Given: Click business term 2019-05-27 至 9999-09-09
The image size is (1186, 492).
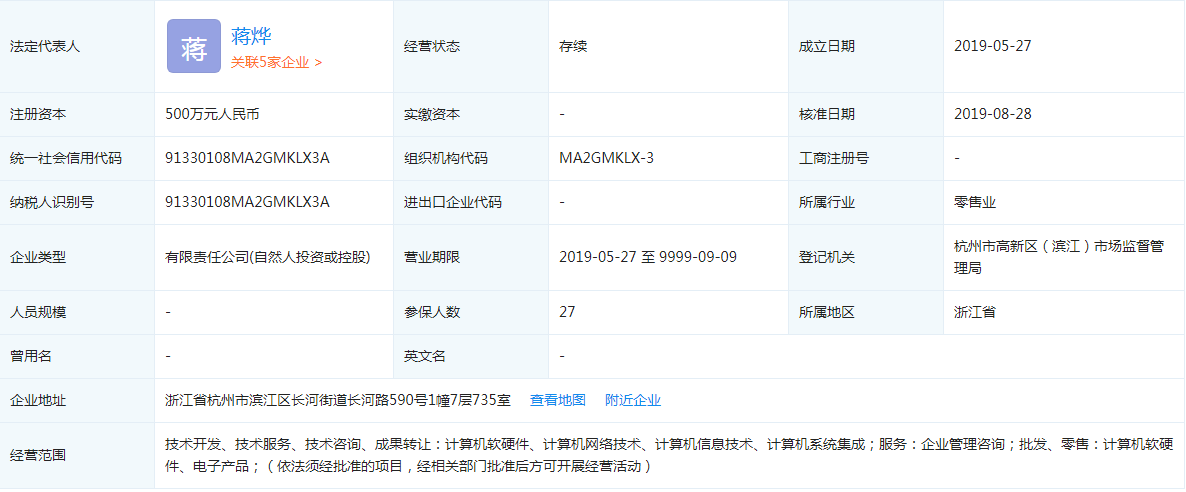Looking at the screenshot, I should [x=647, y=257].
